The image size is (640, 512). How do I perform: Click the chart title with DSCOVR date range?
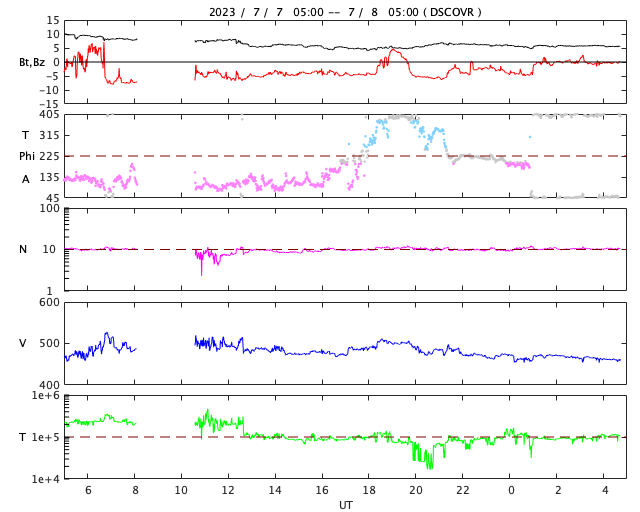(x=345, y=12)
